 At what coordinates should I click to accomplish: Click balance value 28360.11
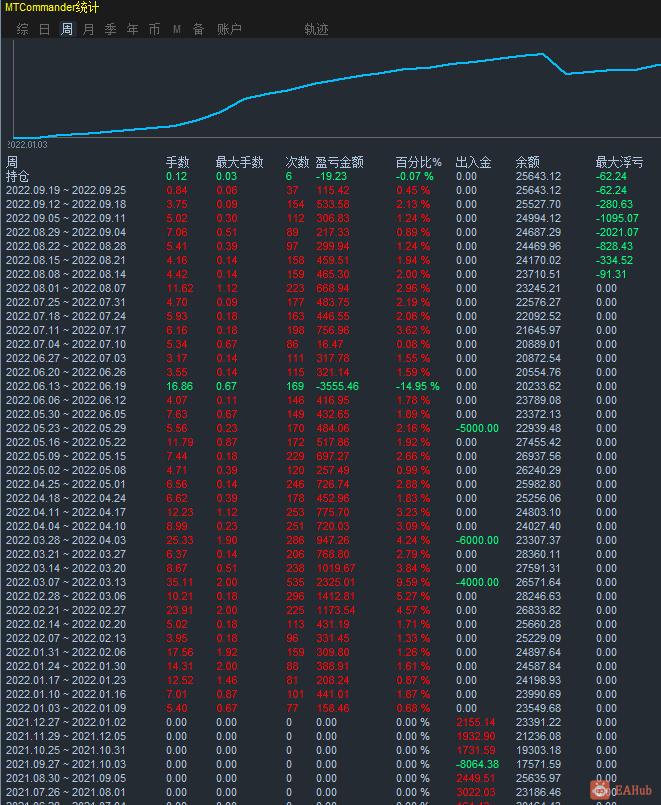538,554
